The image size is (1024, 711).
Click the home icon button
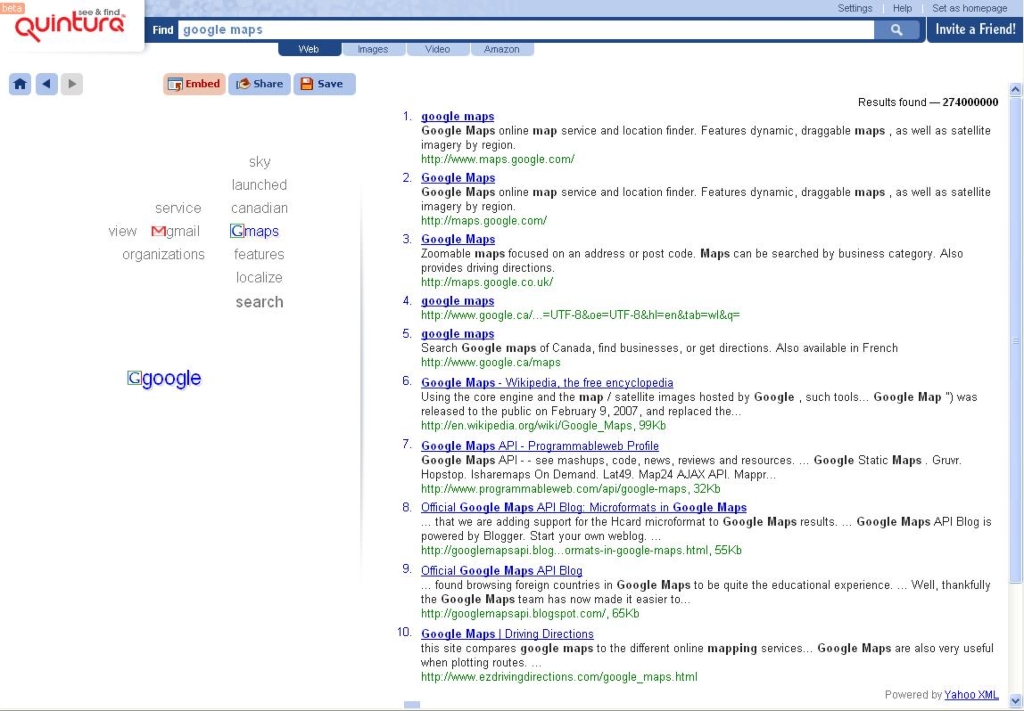pos(20,84)
